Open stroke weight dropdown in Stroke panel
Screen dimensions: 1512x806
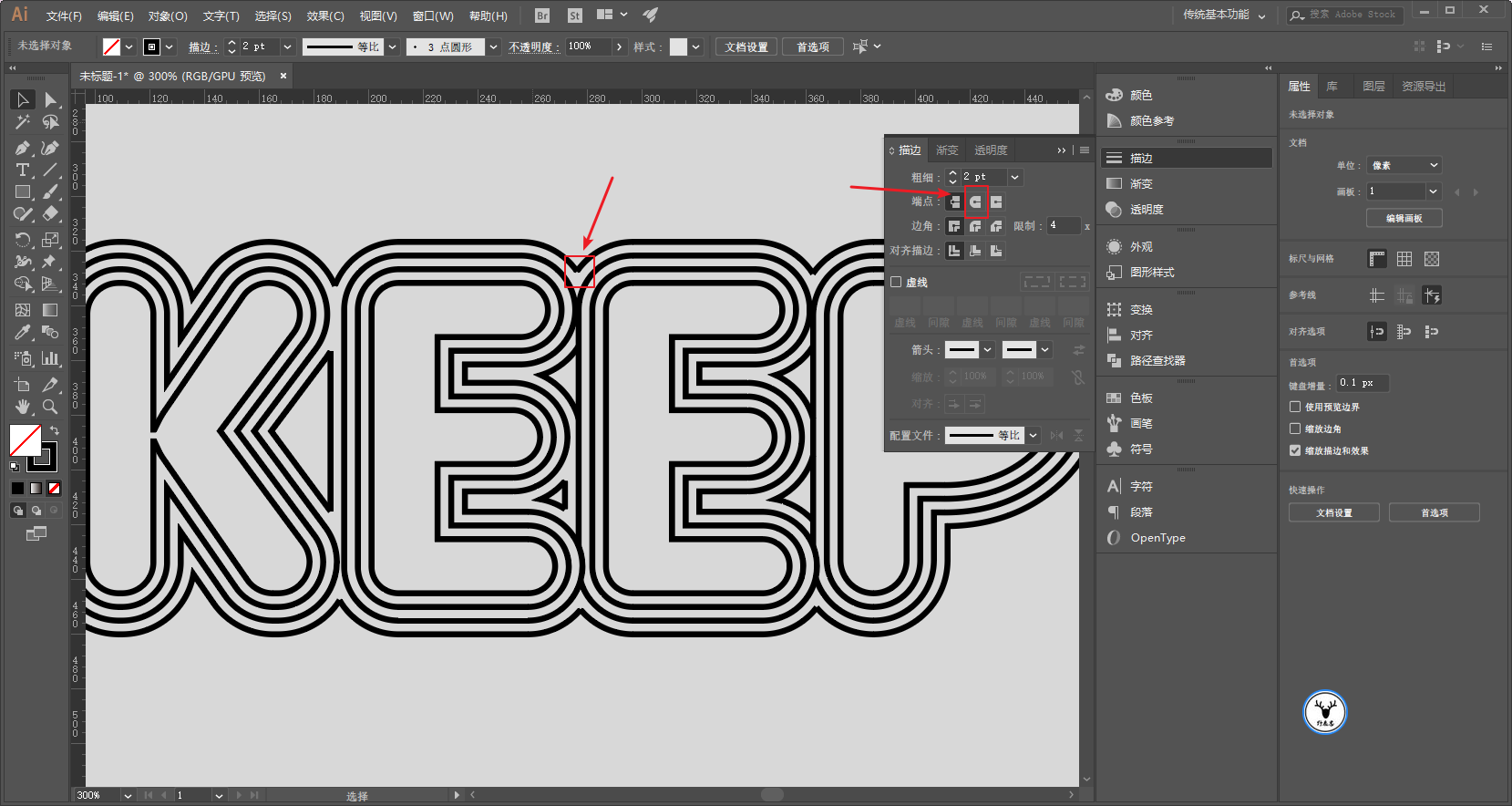coord(1014,177)
